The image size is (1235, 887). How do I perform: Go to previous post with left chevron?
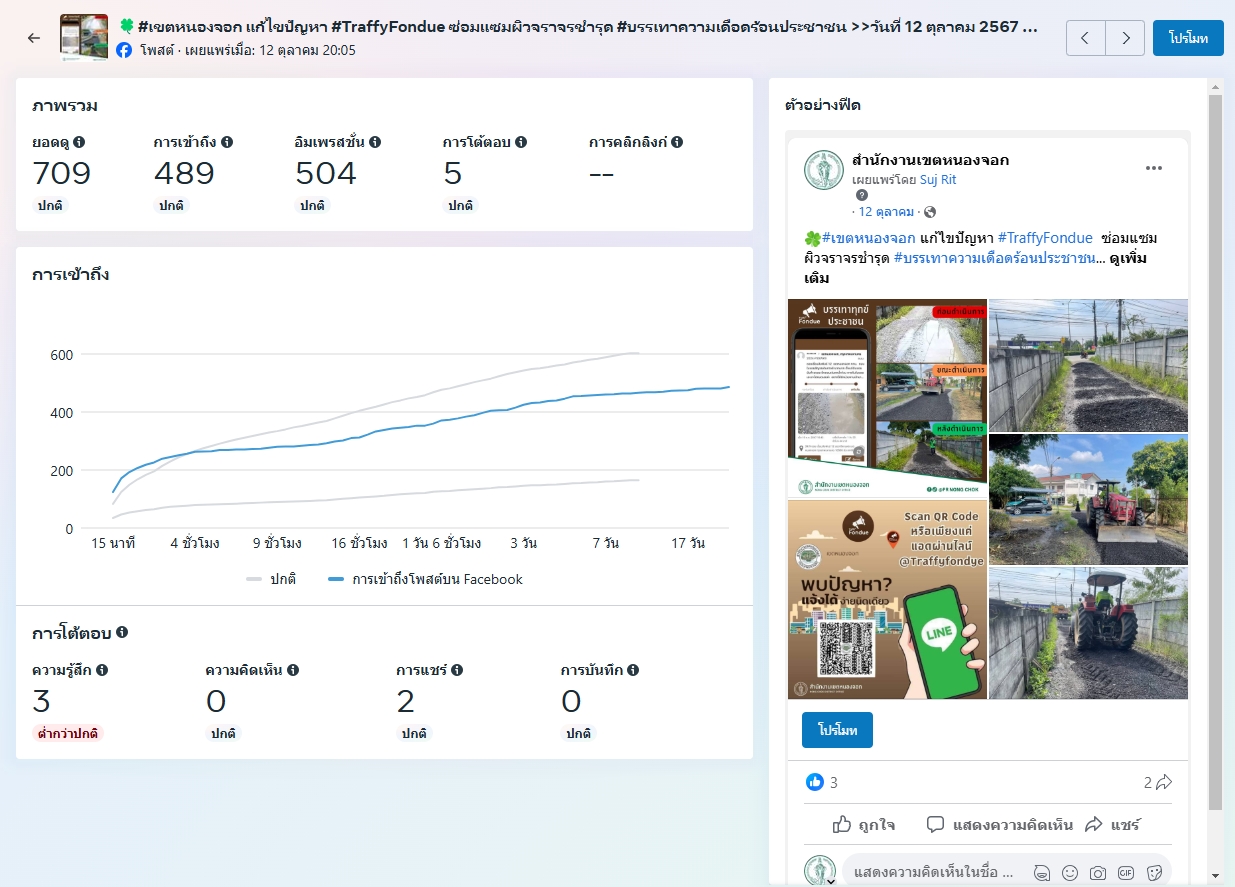point(1086,38)
